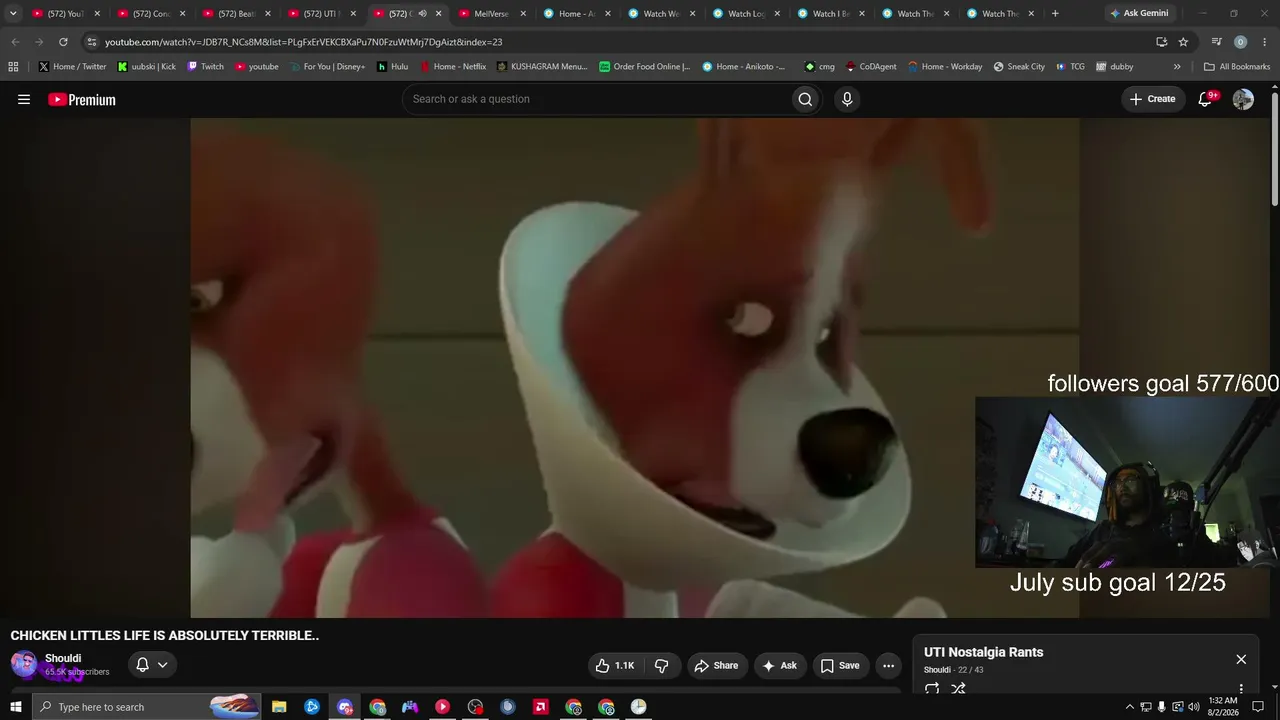
Task: Open the YouTube guide hamburger menu
Action: click(x=24, y=99)
